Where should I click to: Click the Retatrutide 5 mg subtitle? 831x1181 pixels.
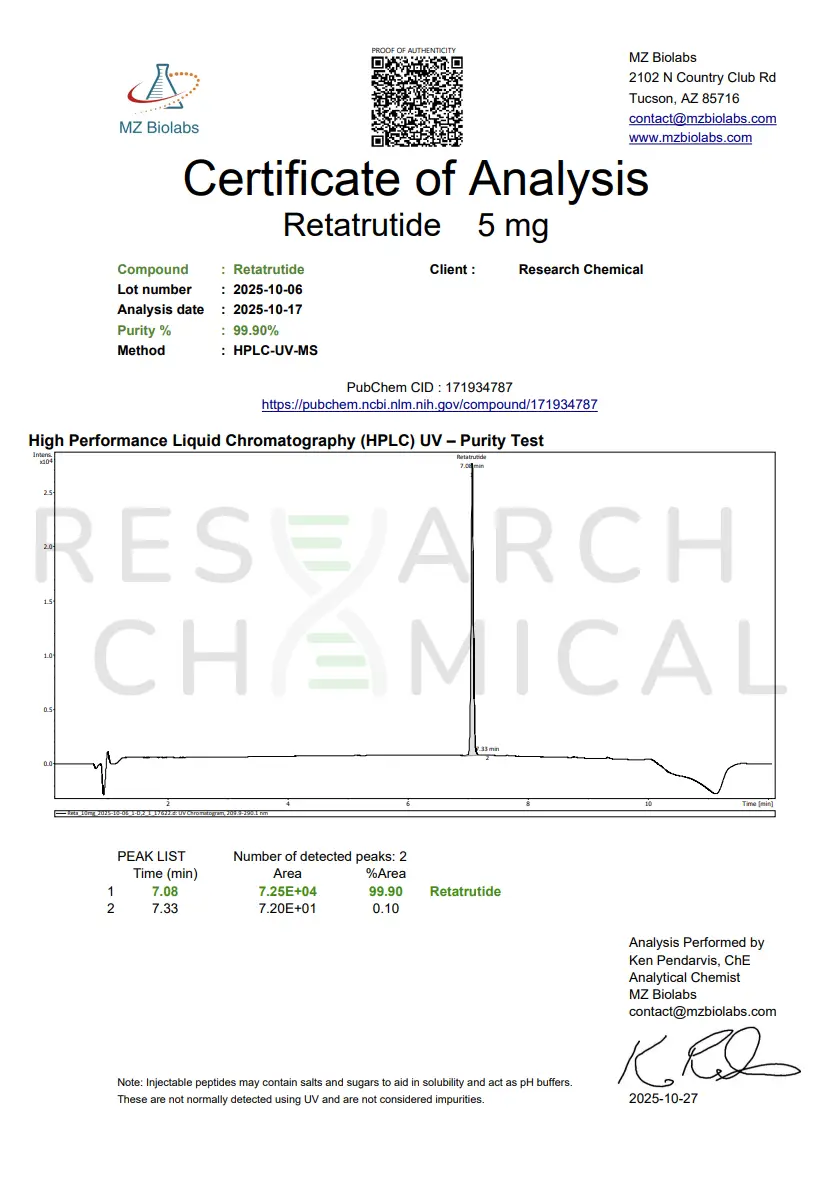[x=415, y=225]
